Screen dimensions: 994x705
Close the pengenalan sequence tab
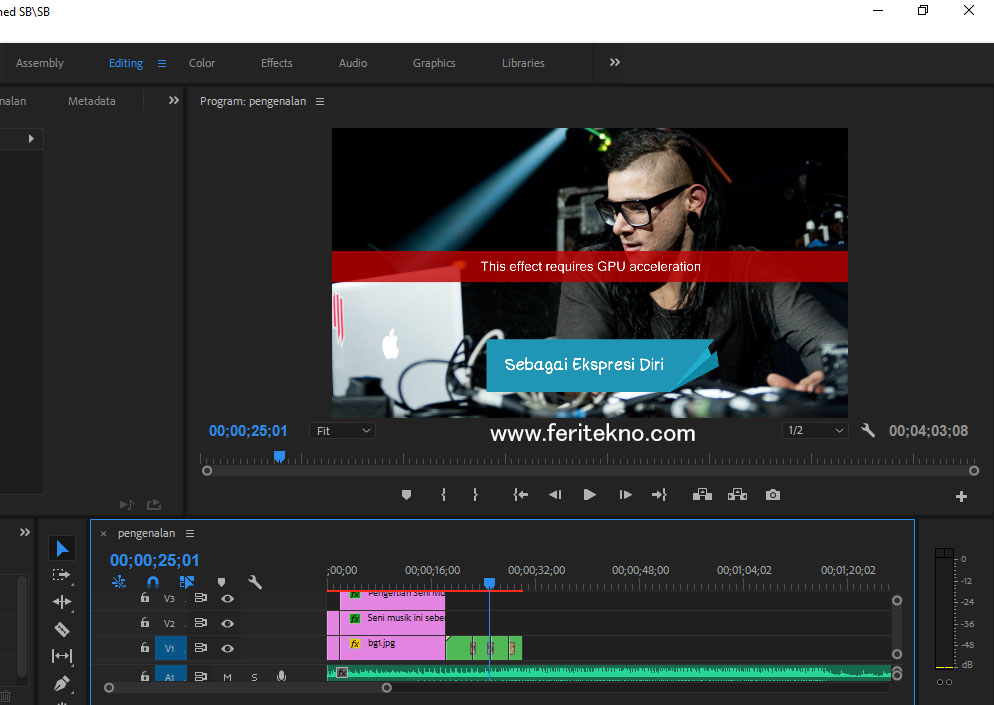click(103, 534)
